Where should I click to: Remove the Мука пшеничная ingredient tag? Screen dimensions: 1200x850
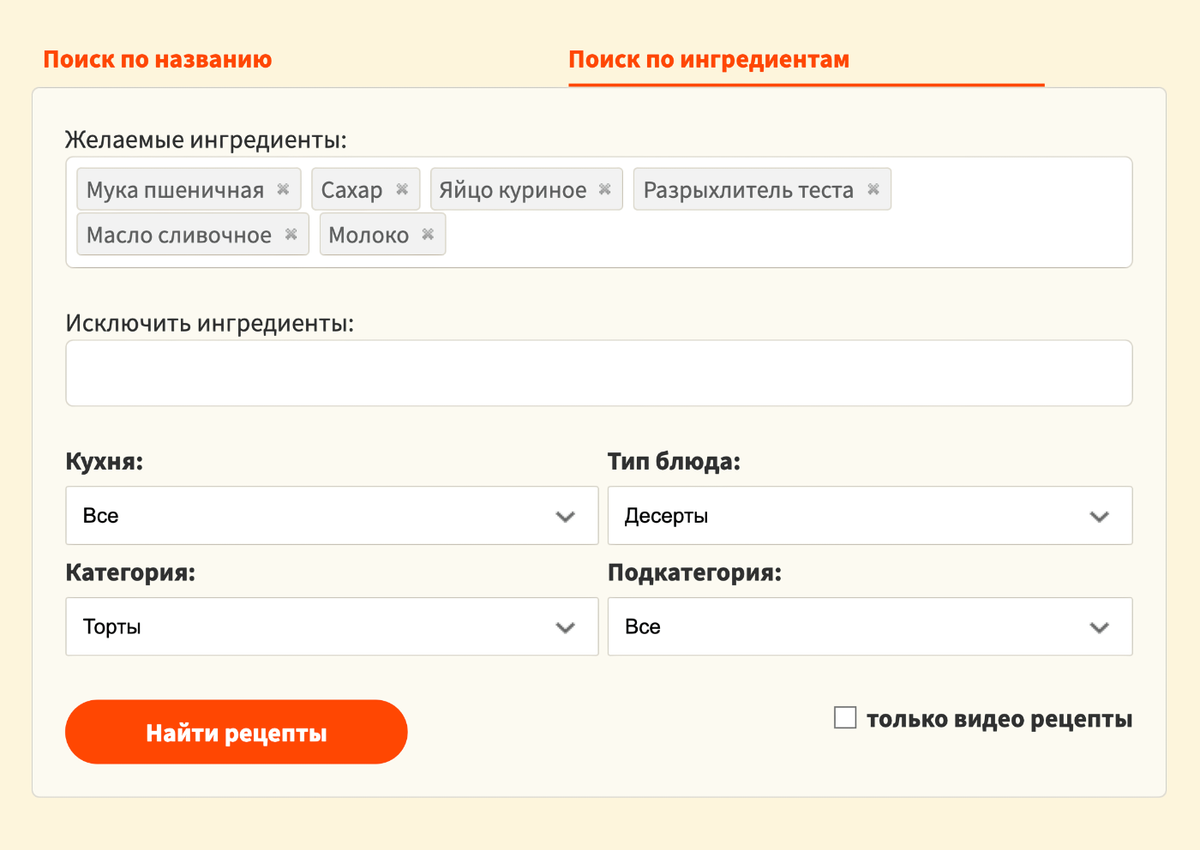click(x=283, y=190)
